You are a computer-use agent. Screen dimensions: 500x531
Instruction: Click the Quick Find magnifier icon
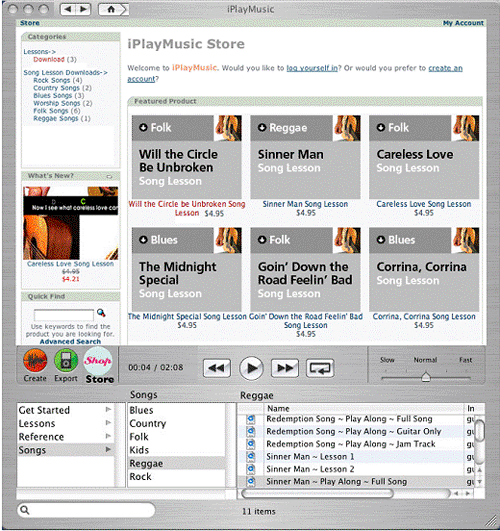[101, 313]
